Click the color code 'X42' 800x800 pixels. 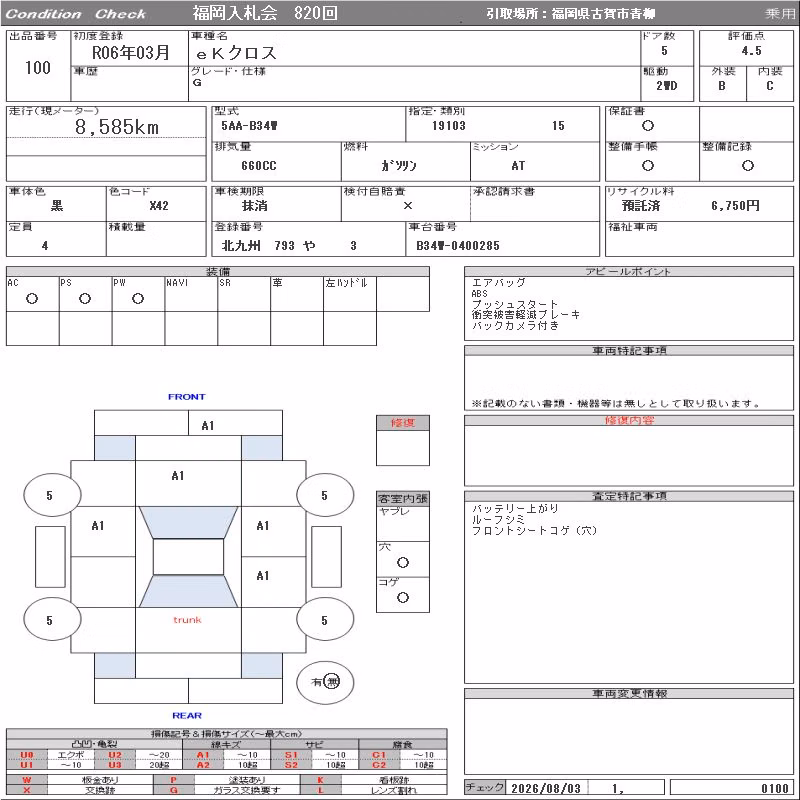point(159,206)
